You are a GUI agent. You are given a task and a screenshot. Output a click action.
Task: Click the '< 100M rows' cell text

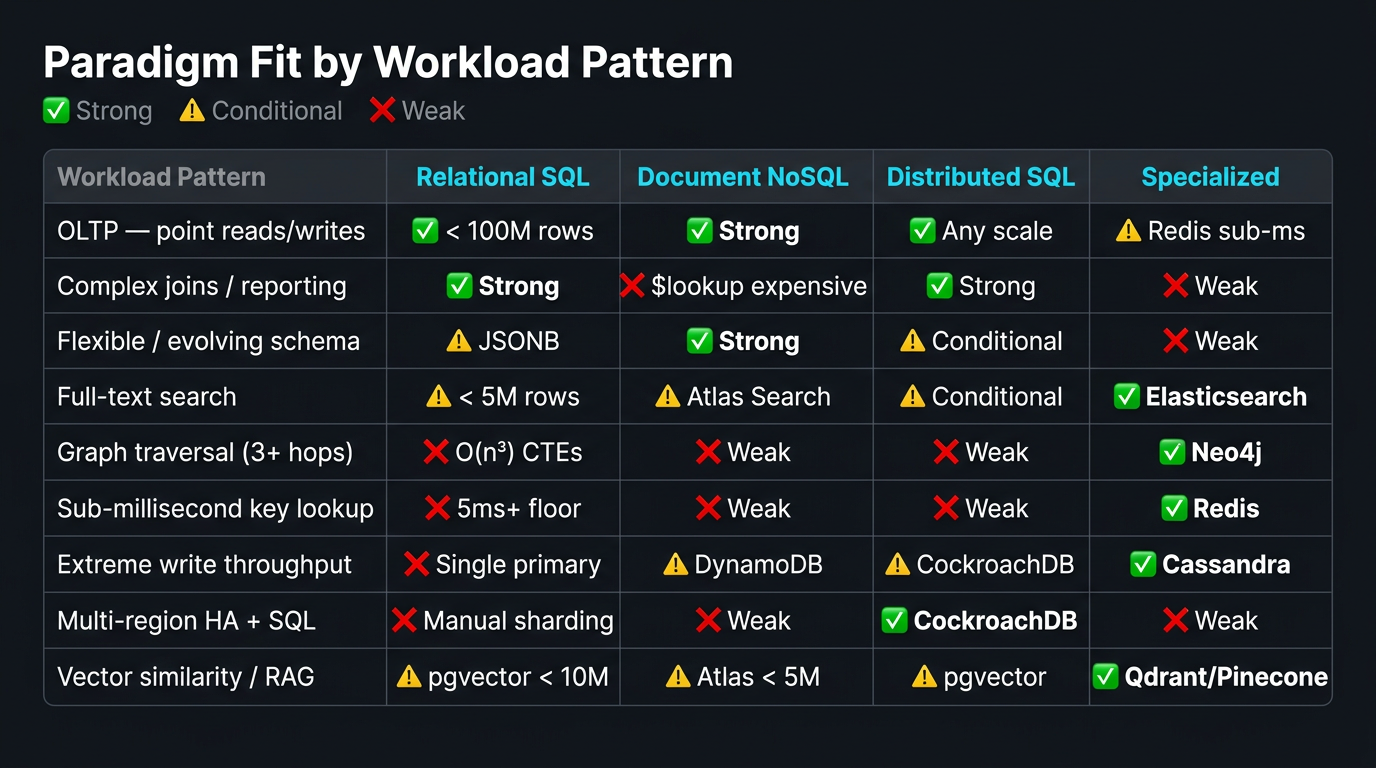point(519,231)
